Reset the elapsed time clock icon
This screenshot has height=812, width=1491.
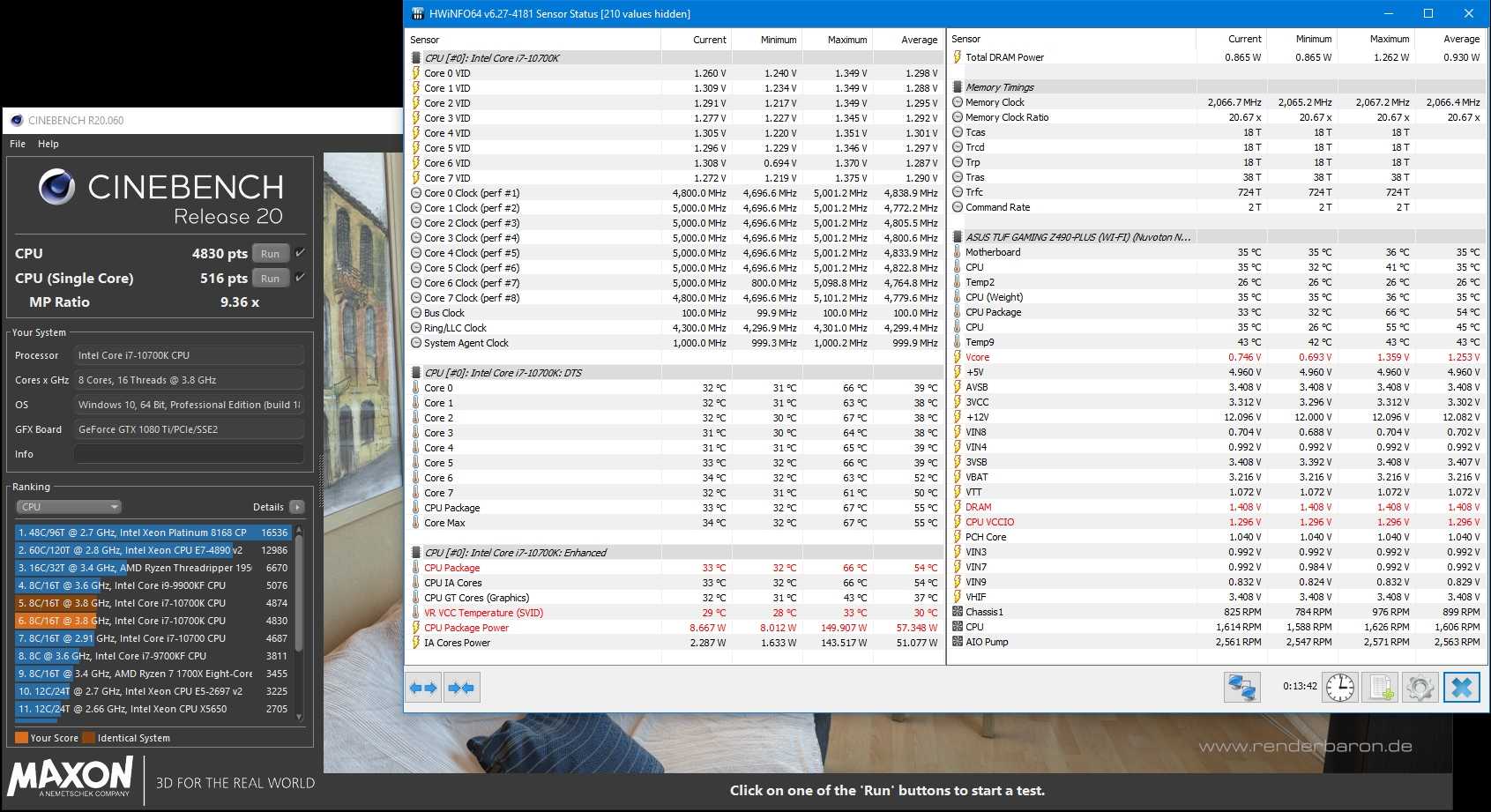point(1339,688)
